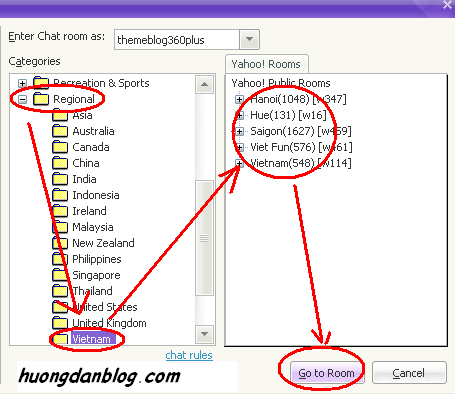
Task: Pick New Zealand from the regional list
Action: click(x=103, y=243)
